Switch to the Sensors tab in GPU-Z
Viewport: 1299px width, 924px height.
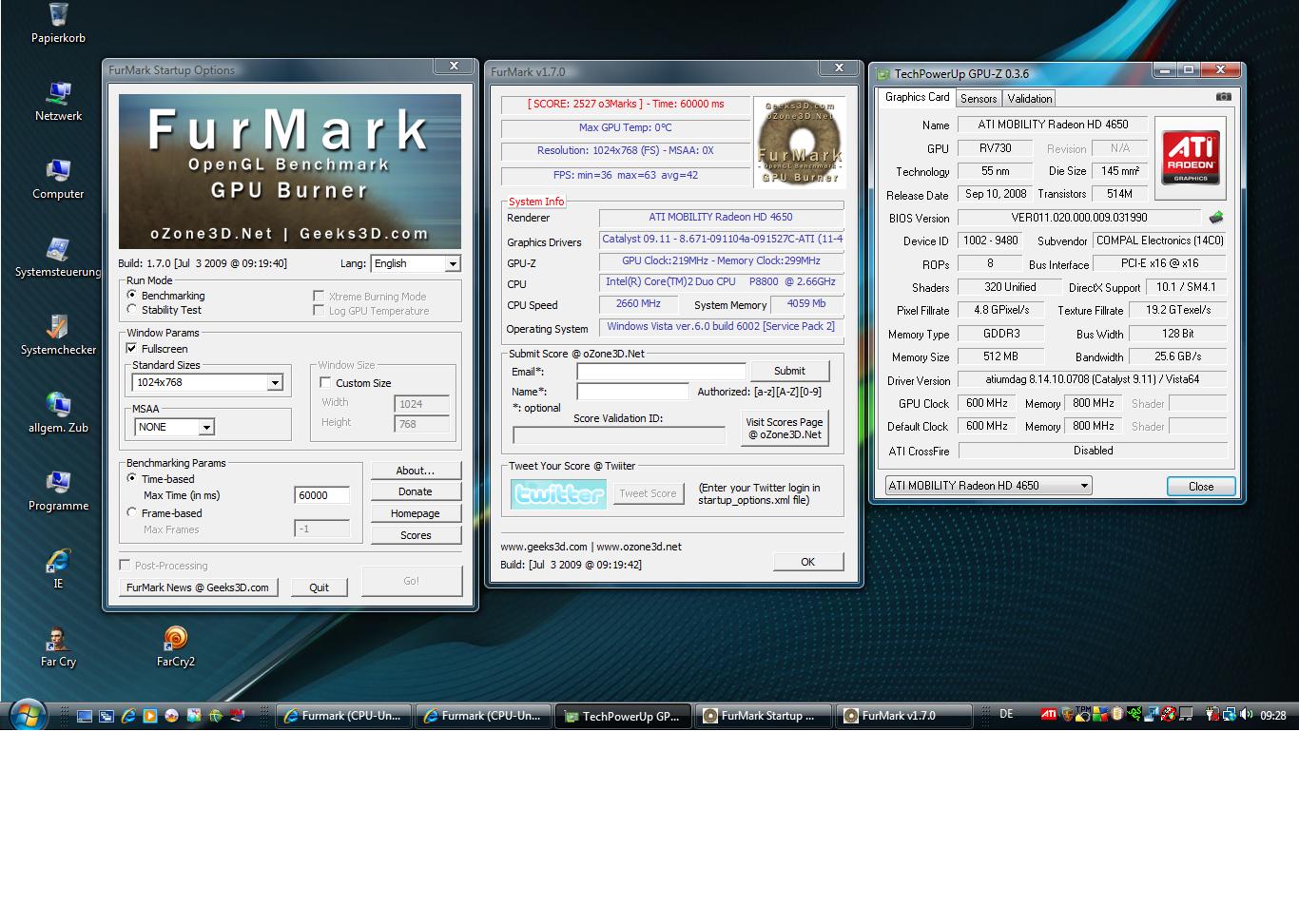pos(979,98)
